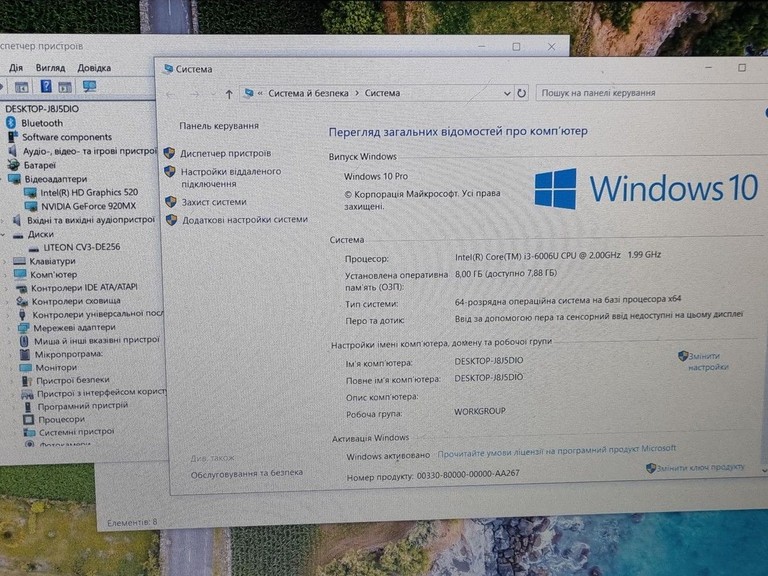The width and height of the screenshot is (768, 576).
Task: Go to Панель керування home link
Action: [219, 126]
